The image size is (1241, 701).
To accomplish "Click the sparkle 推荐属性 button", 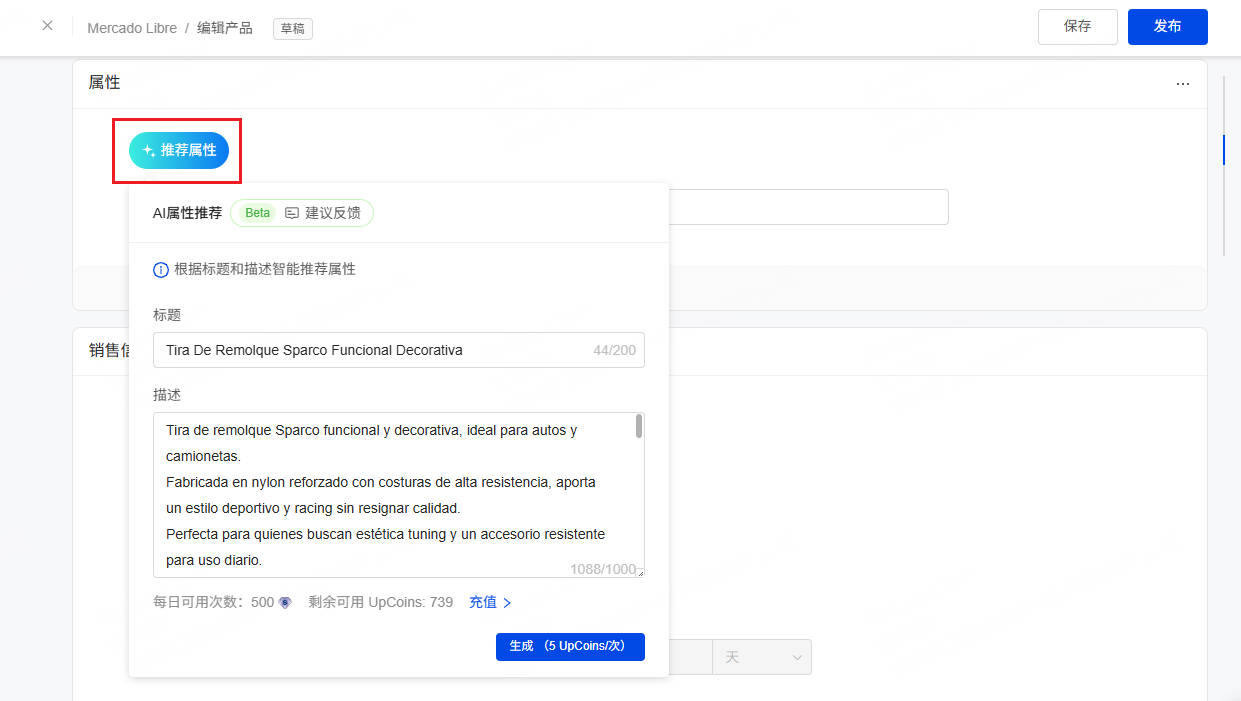I will pos(179,150).
